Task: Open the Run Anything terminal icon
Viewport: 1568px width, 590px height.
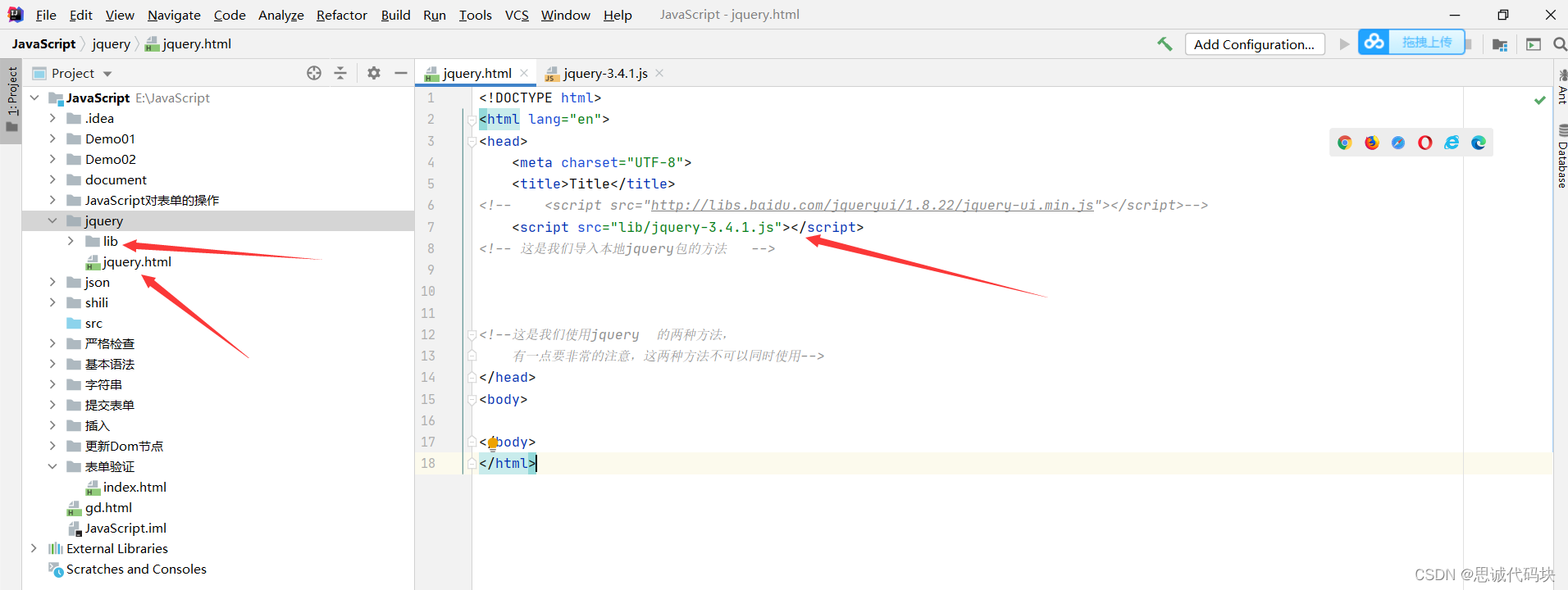Action: click(x=1534, y=44)
